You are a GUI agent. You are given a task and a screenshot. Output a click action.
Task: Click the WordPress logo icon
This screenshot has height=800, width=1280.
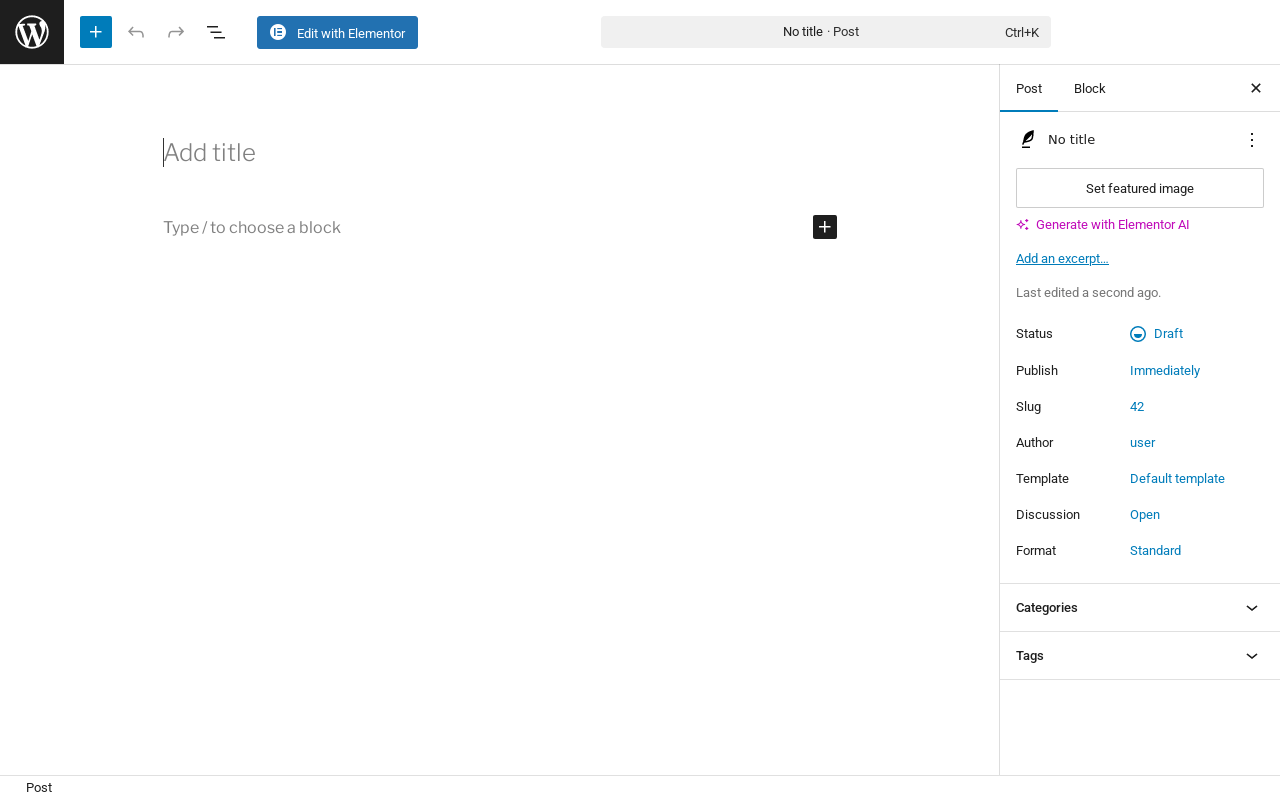click(32, 32)
